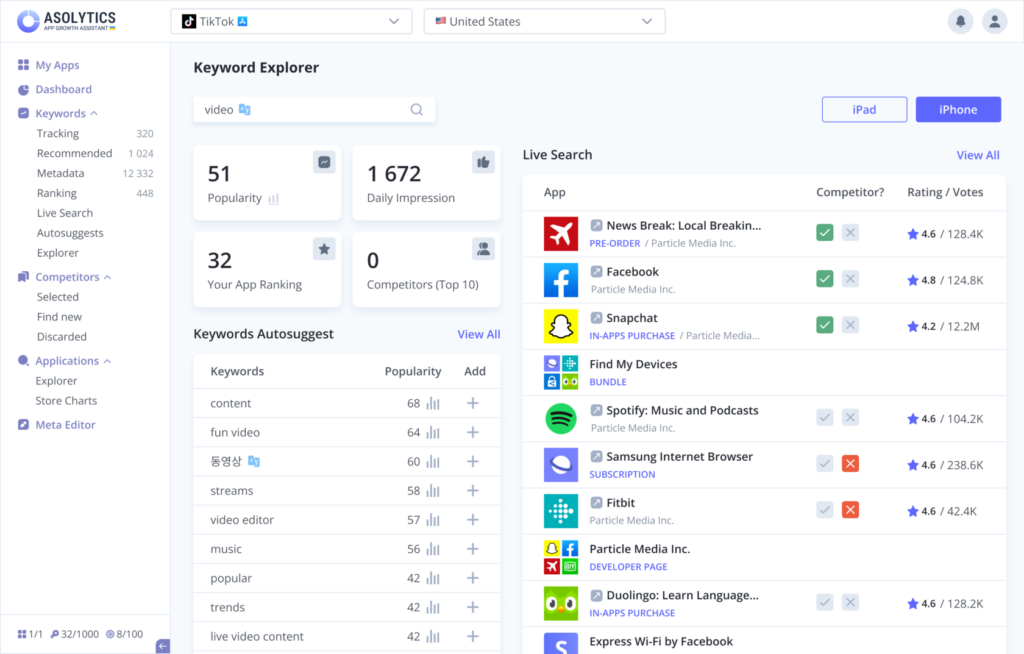Collapse the sidebar with arrow button

[163, 646]
